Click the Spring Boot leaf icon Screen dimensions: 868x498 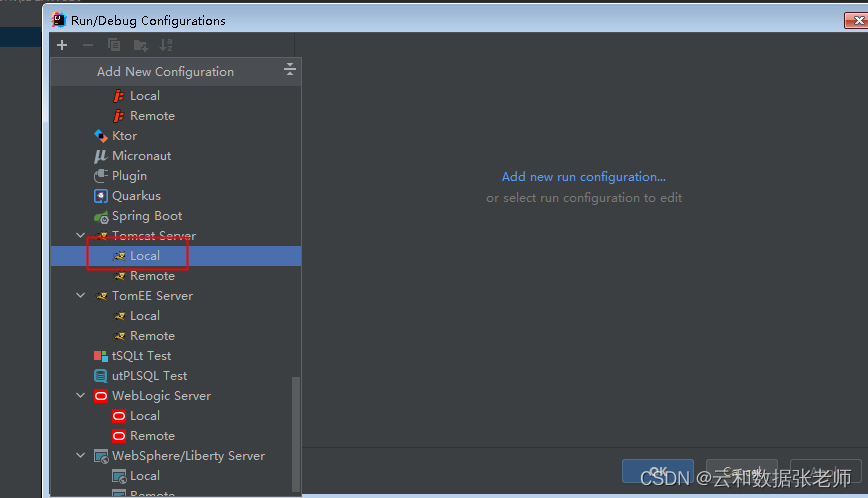pyautogui.click(x=101, y=216)
